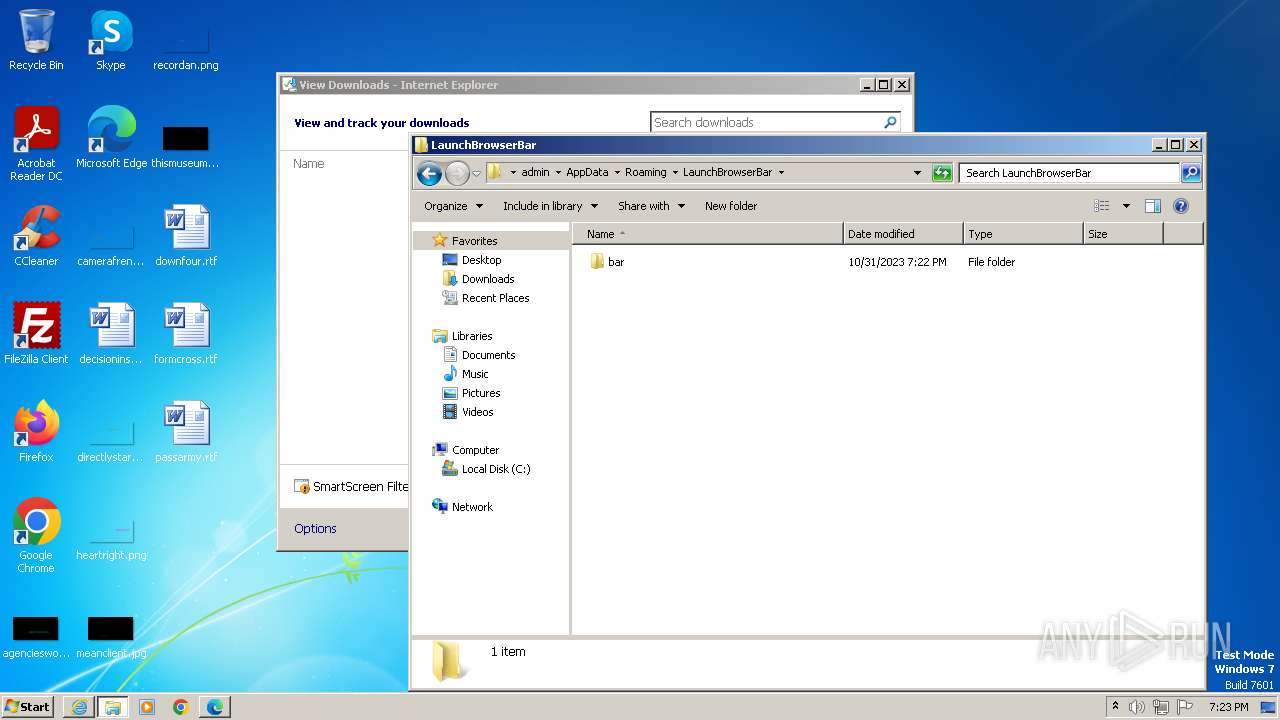Sort by Date modified column
The height and width of the screenshot is (720, 1280).
pyautogui.click(x=903, y=234)
